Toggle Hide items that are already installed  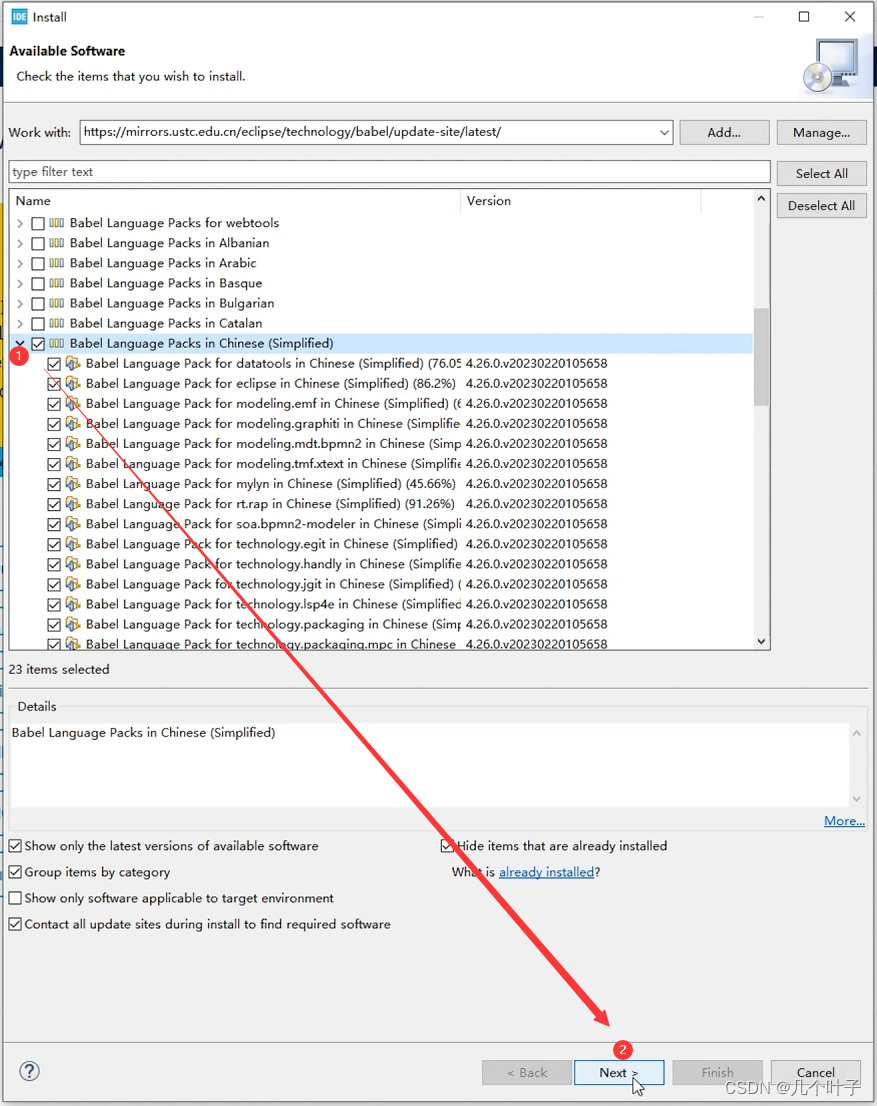click(447, 846)
